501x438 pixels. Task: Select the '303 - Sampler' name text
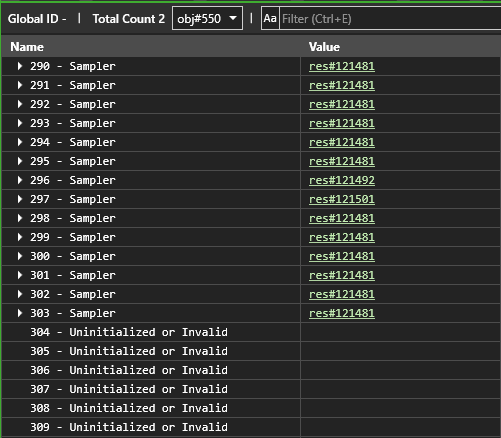(73, 313)
